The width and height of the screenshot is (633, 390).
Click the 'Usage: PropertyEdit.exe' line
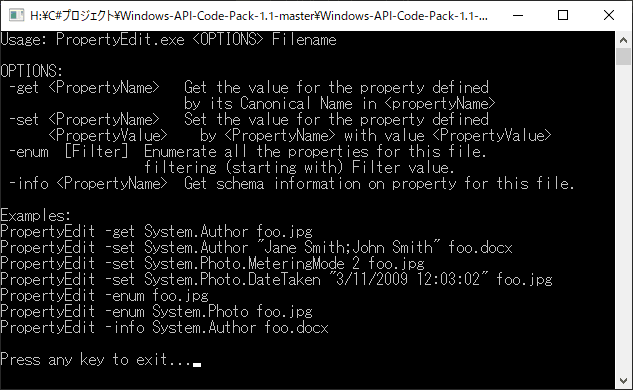coord(168,40)
